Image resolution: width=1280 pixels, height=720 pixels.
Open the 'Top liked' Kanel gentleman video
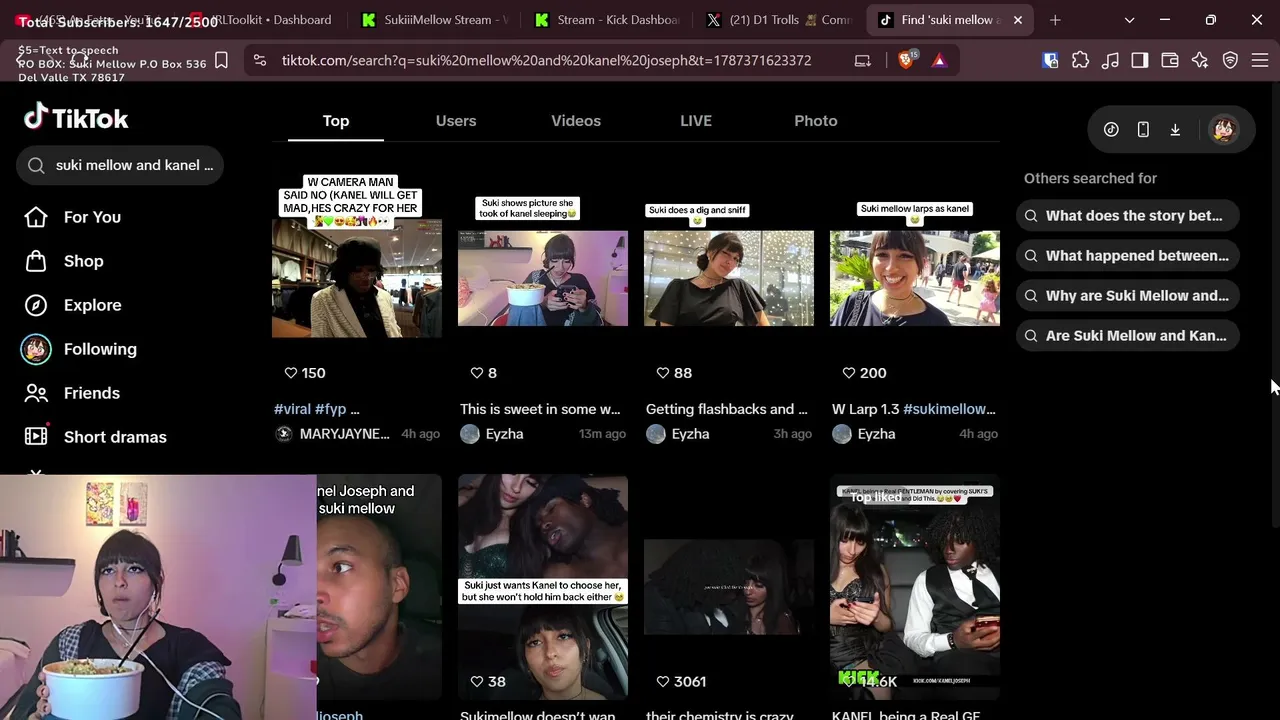(915, 587)
